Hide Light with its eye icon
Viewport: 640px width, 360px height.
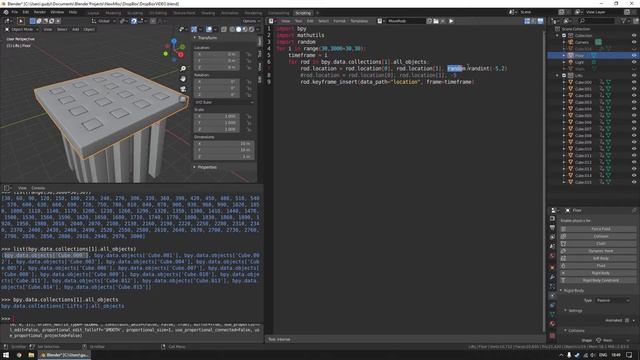click(634, 62)
